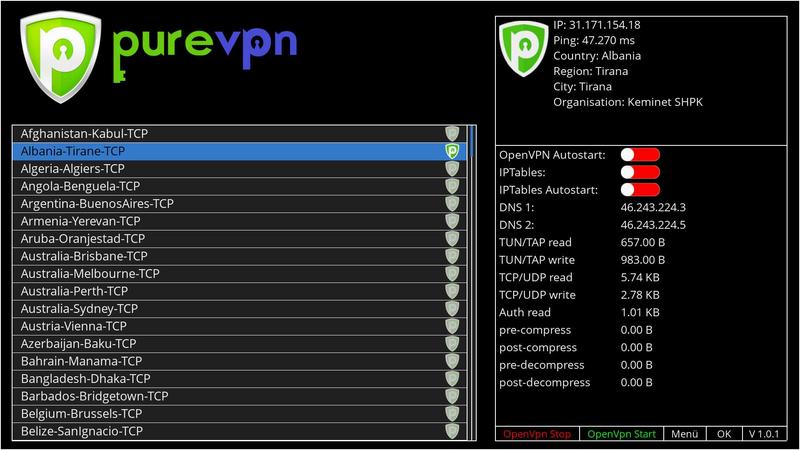
Task: Select the Argentina-BuenosAires-TCP server
Action: pos(239,204)
